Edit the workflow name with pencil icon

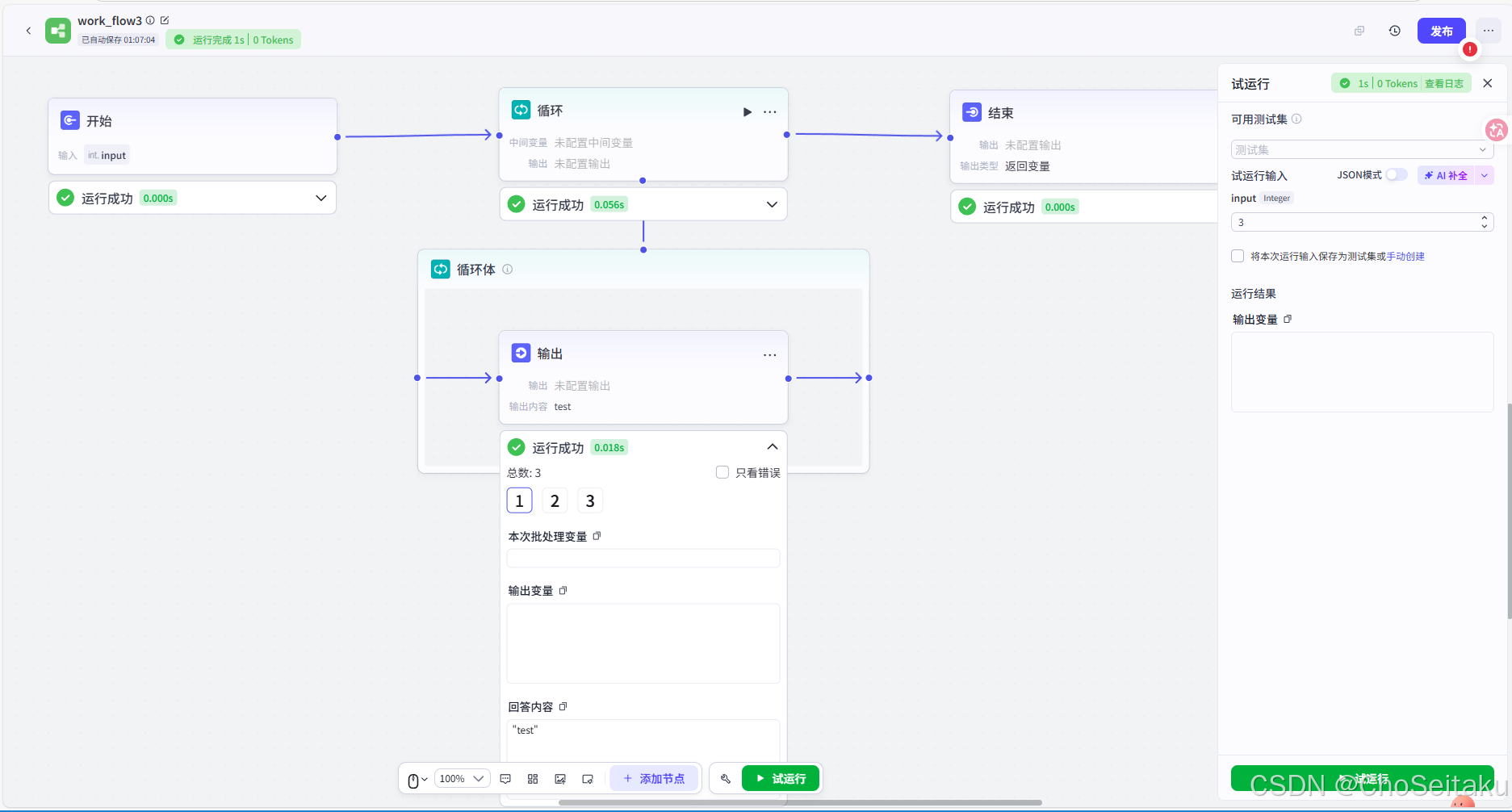point(165,20)
